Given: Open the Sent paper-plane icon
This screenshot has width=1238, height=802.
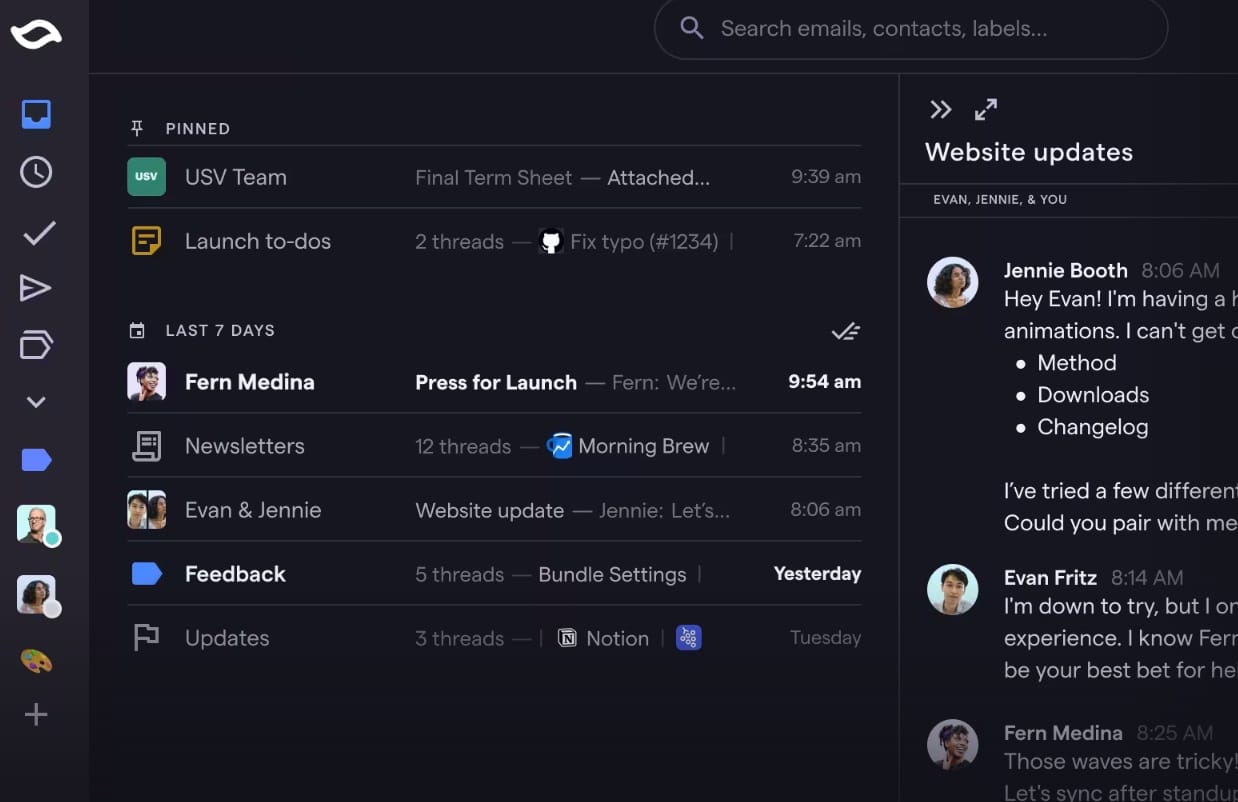Looking at the screenshot, I should click(35, 289).
